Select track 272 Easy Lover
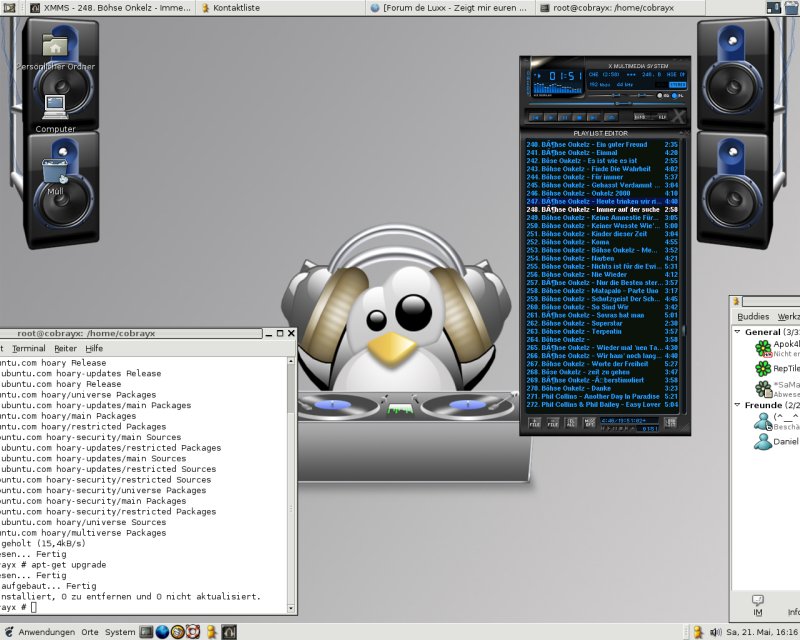 pos(602,405)
